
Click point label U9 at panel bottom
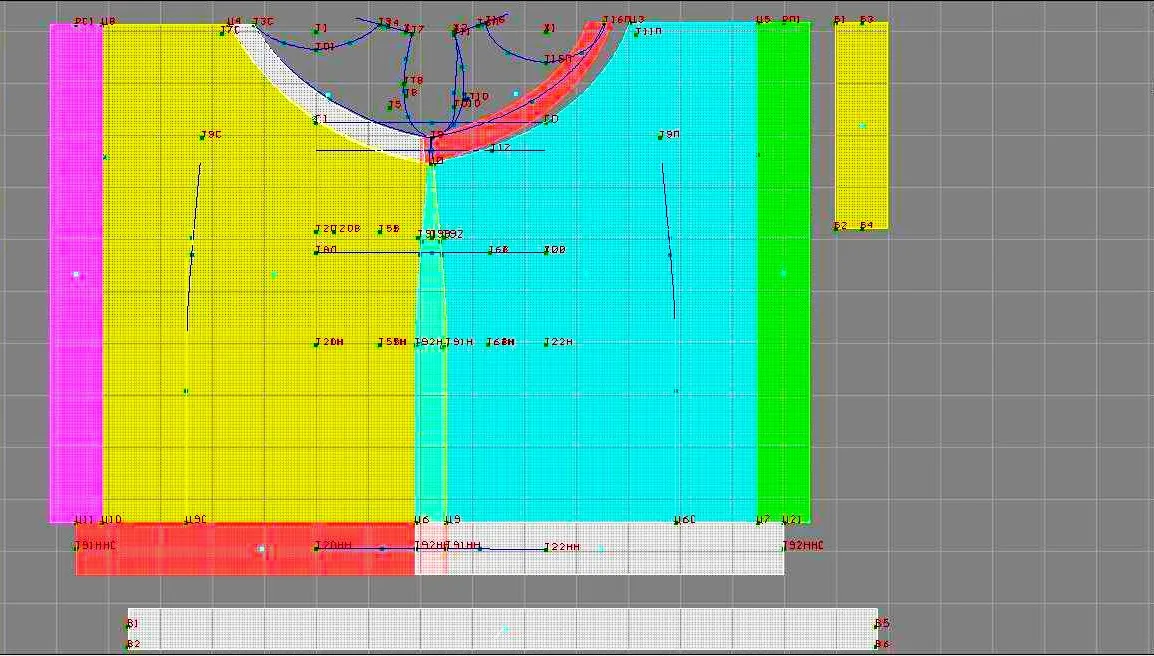click(453, 520)
